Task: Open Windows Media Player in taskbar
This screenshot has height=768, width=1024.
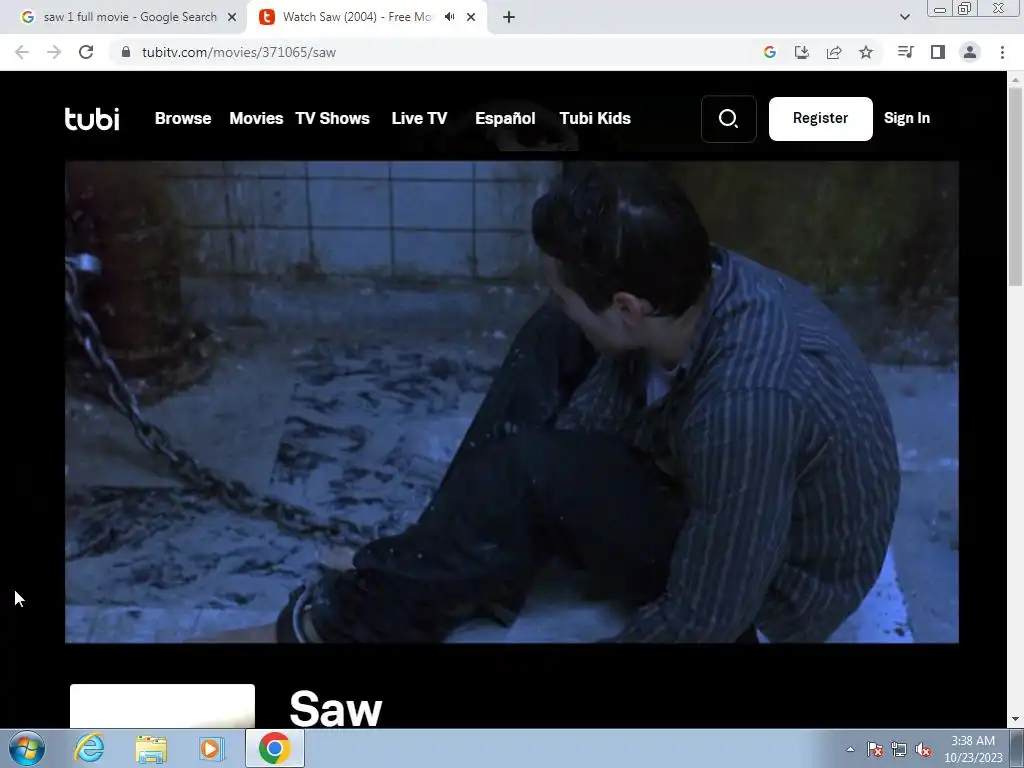Action: [x=212, y=749]
